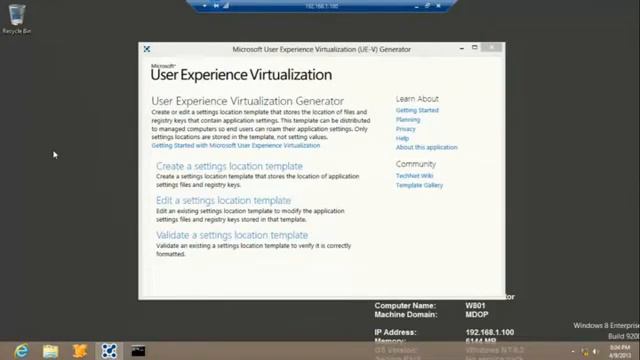The width and height of the screenshot is (640, 360).
Task: Click the IP Address value 192.168.1.100
Action: 489,332
